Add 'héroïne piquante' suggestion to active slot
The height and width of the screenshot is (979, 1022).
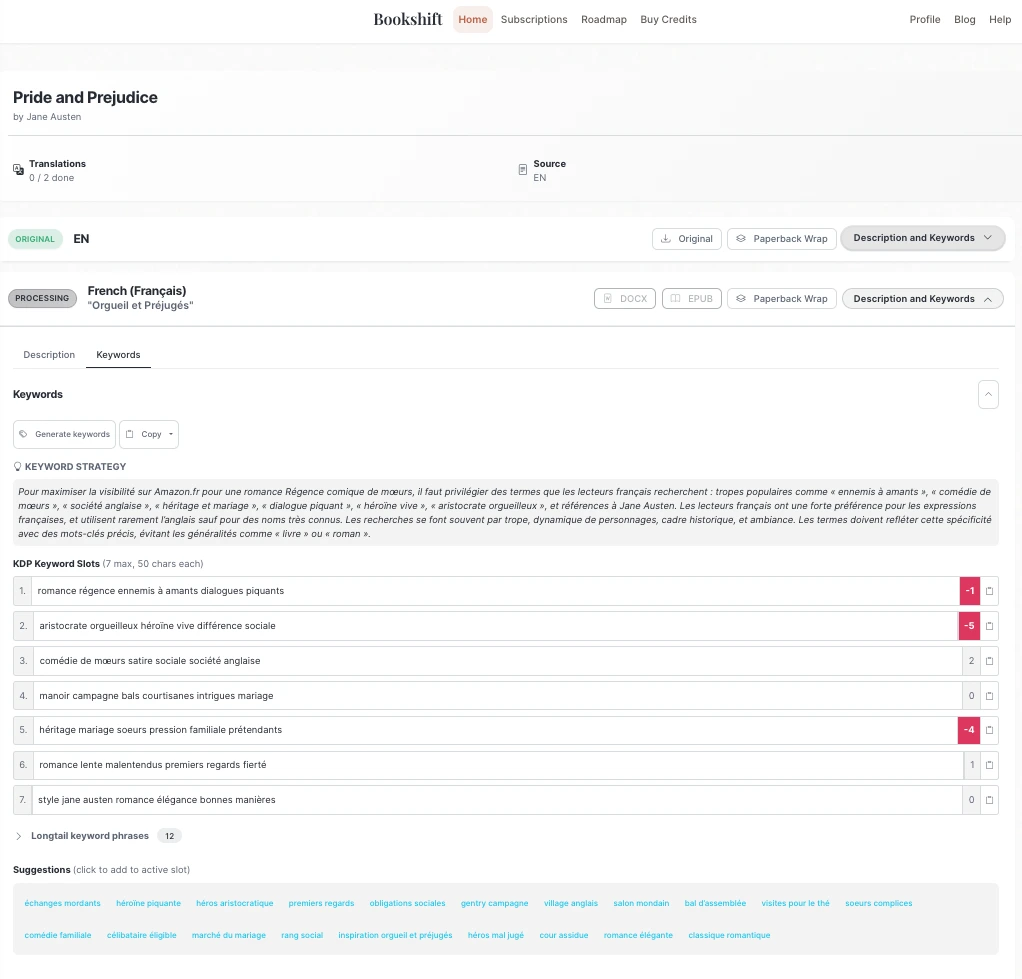point(148,903)
